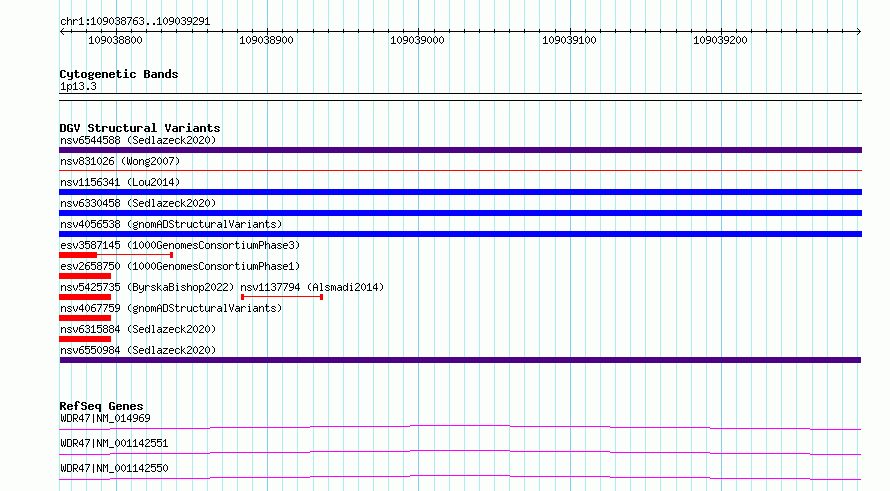This screenshot has width=890, height=491.
Task: Open nsv1137794 (Alsmadi2014) label
Action: pos(312,287)
